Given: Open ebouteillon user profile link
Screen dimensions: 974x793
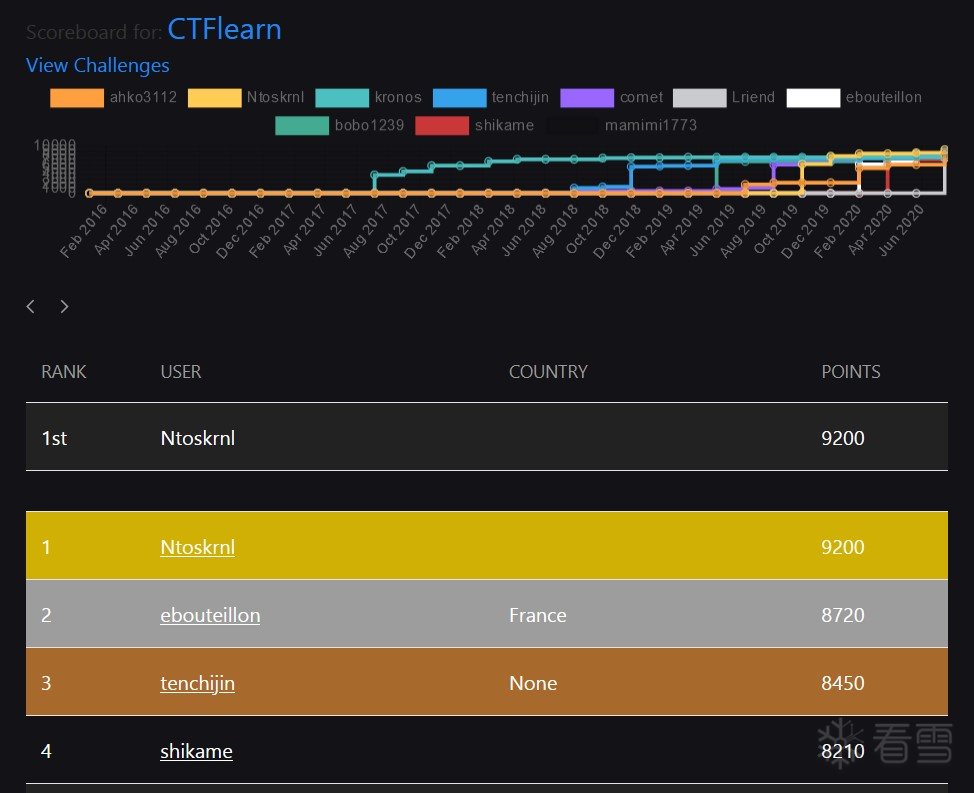Looking at the screenshot, I should [210, 615].
